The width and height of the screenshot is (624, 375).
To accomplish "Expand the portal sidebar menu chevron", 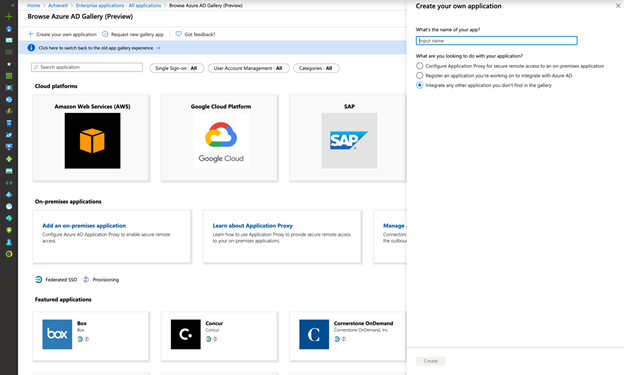I will click(13, 5).
